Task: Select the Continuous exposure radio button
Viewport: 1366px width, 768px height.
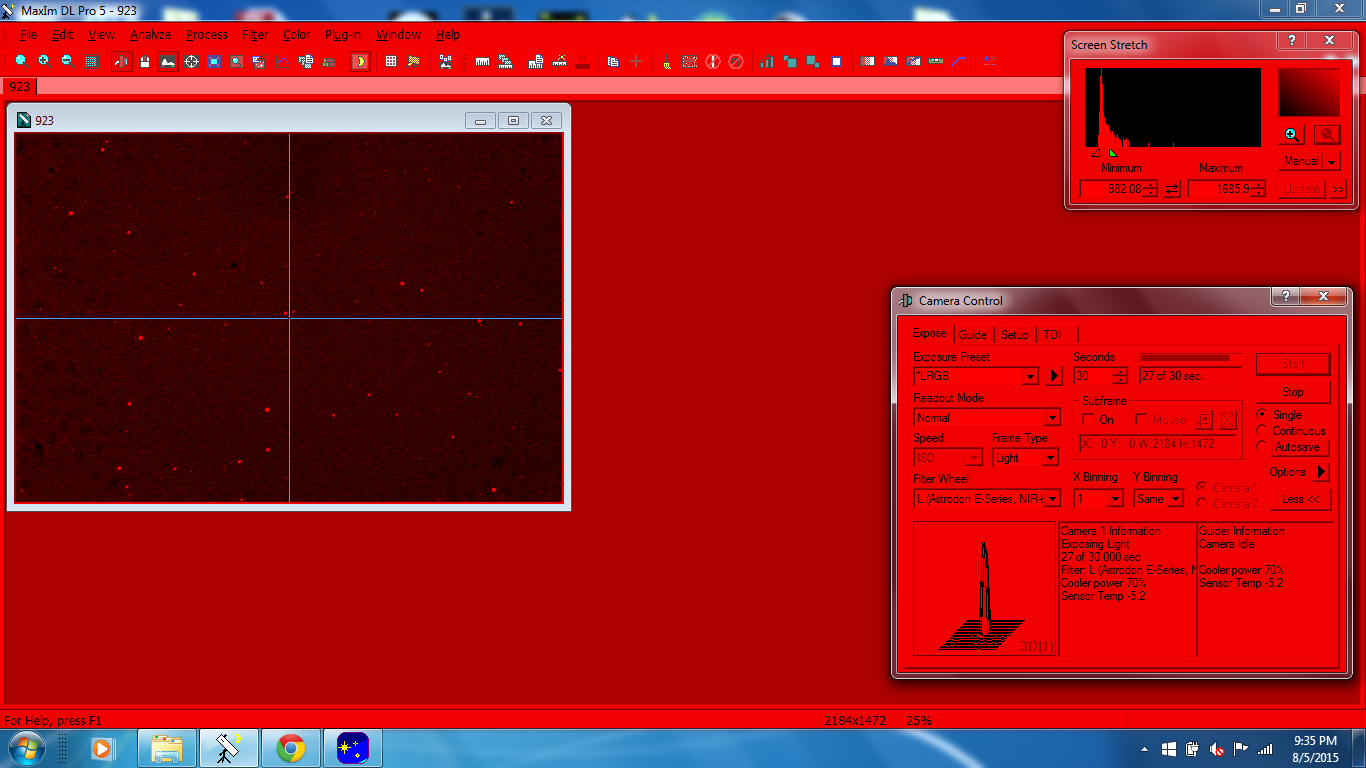Action: pyautogui.click(x=1261, y=431)
